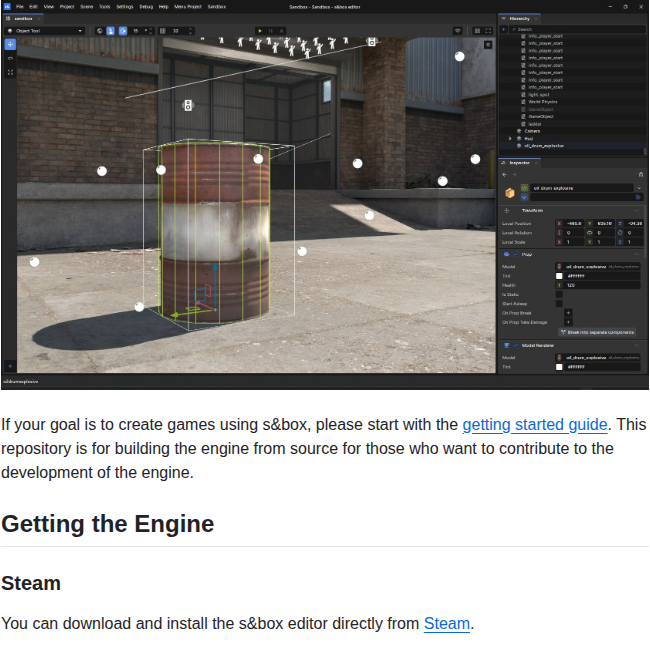Click the oil drum explosive name field
650x649 pixels.
coord(582,188)
